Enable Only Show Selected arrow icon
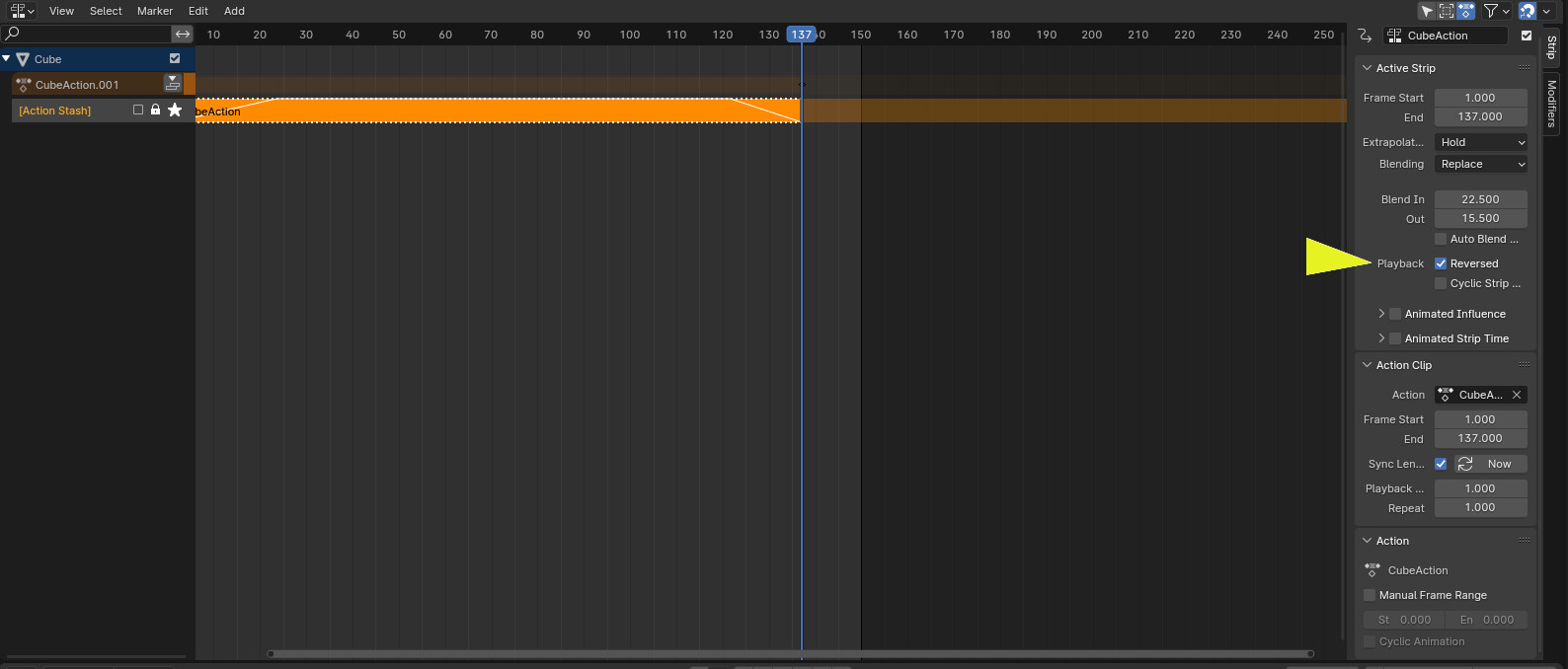This screenshot has width=1568, height=669. click(x=1427, y=11)
